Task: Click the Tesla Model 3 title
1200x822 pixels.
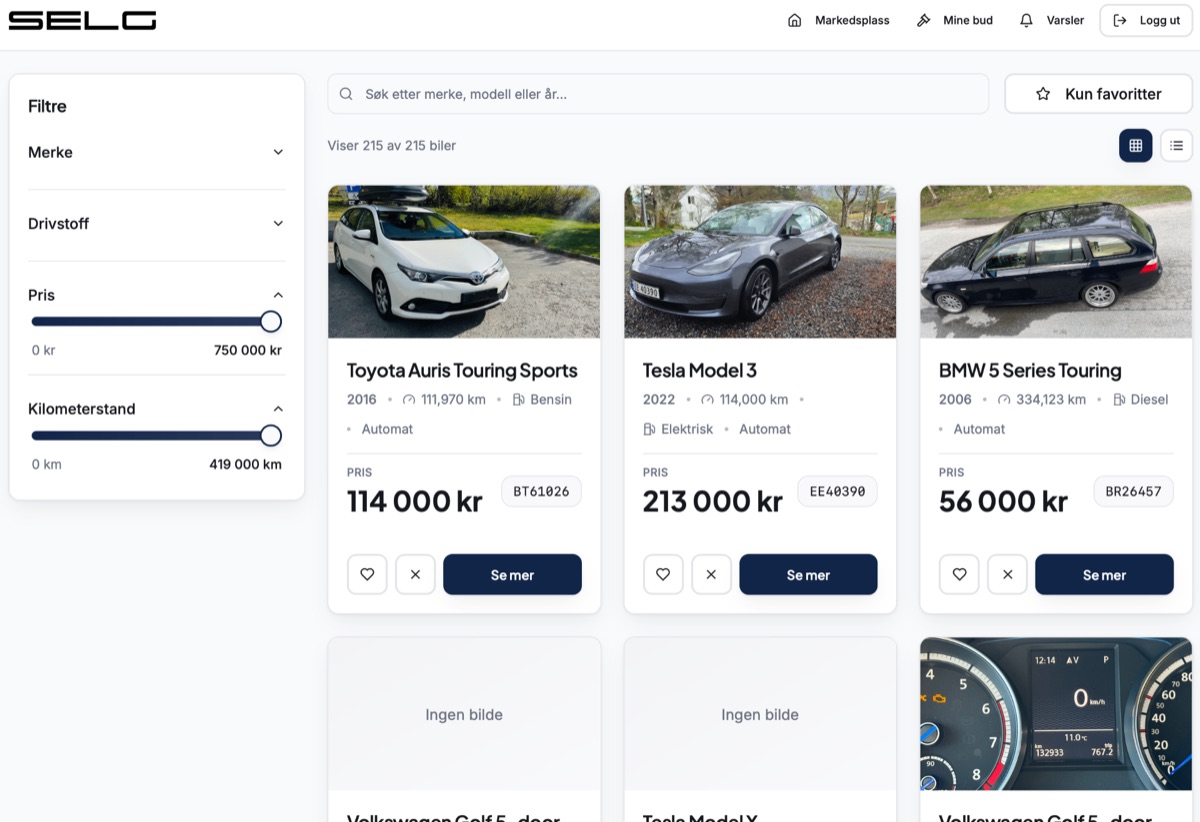Action: click(x=699, y=370)
